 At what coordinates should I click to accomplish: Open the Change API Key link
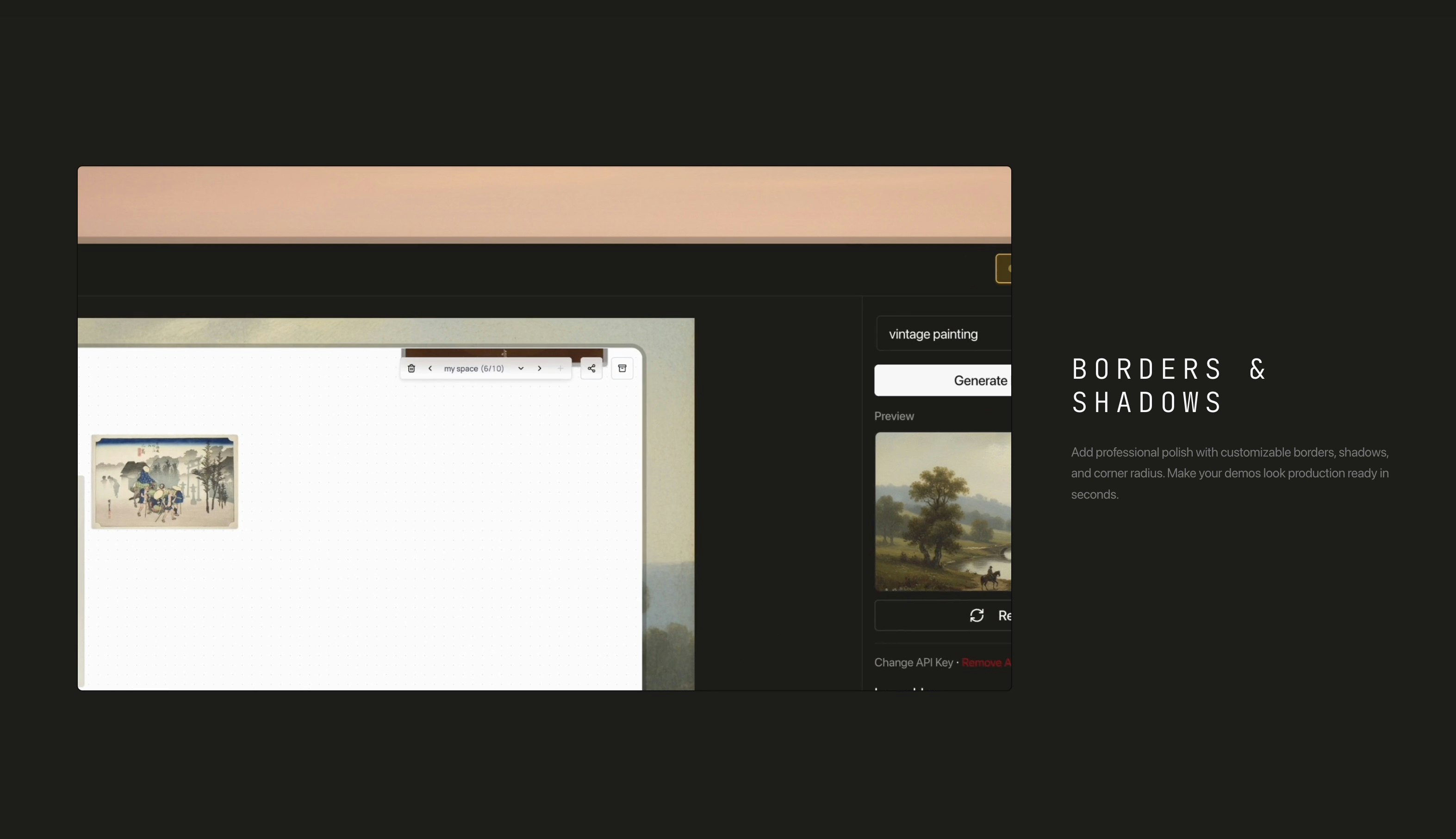914,663
